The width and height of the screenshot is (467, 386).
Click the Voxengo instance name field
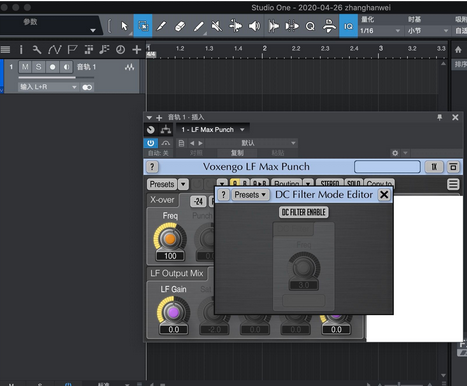tap(387, 167)
